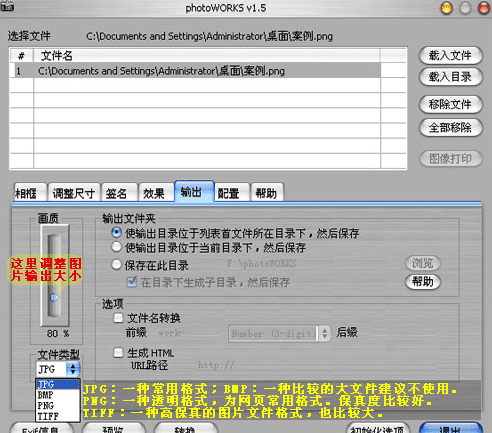Click the 载入文件 load file button

(450, 55)
